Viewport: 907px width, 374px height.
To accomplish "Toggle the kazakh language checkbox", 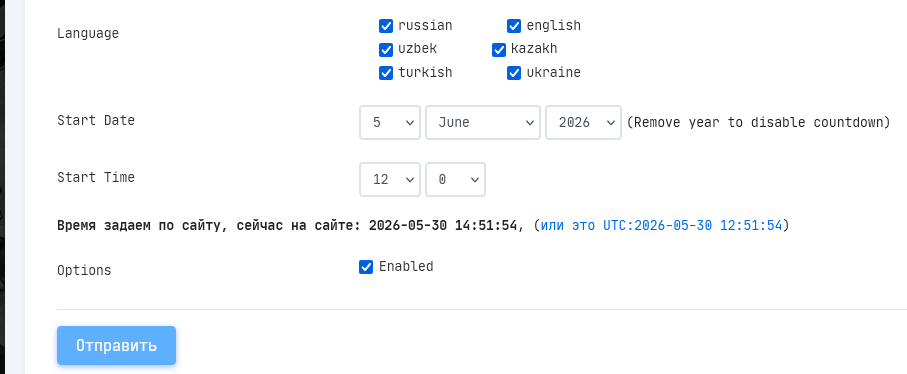I will coord(499,50).
